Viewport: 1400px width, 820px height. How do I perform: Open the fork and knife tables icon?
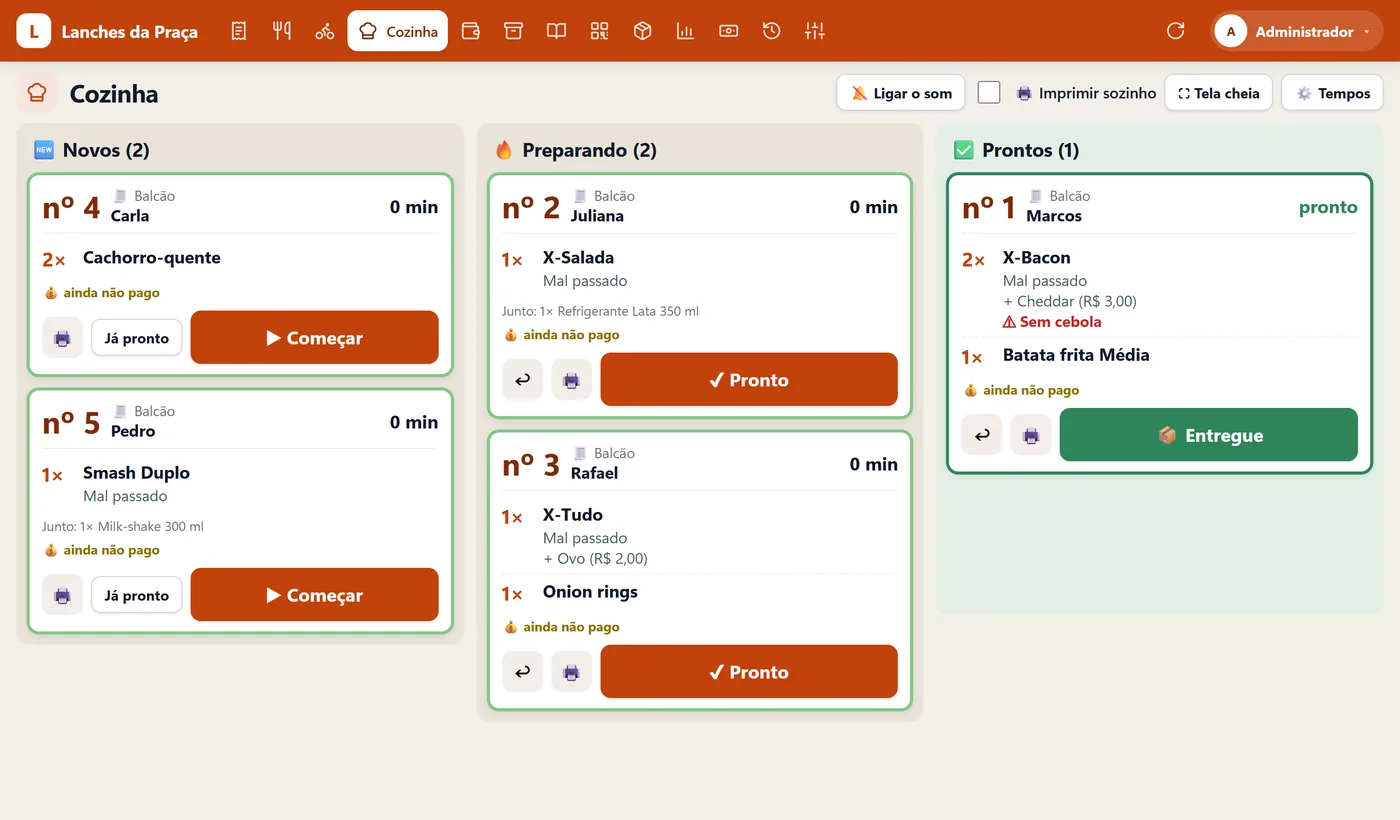[x=282, y=31]
